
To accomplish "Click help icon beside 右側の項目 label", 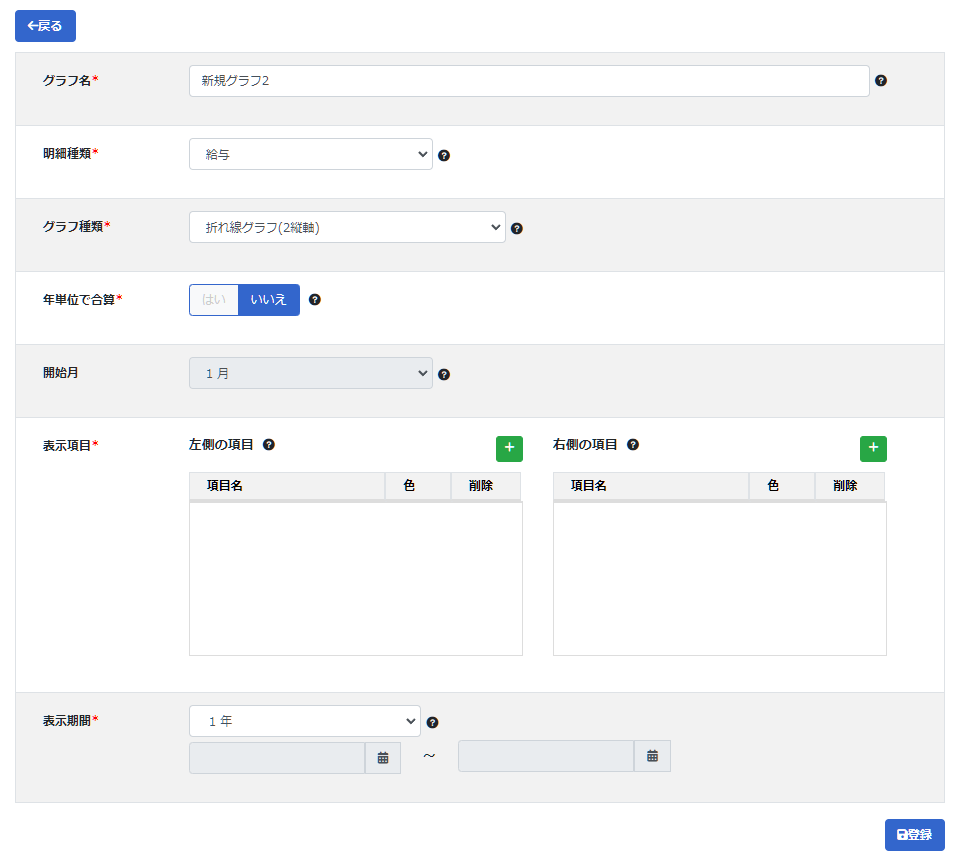I will click(633, 444).
